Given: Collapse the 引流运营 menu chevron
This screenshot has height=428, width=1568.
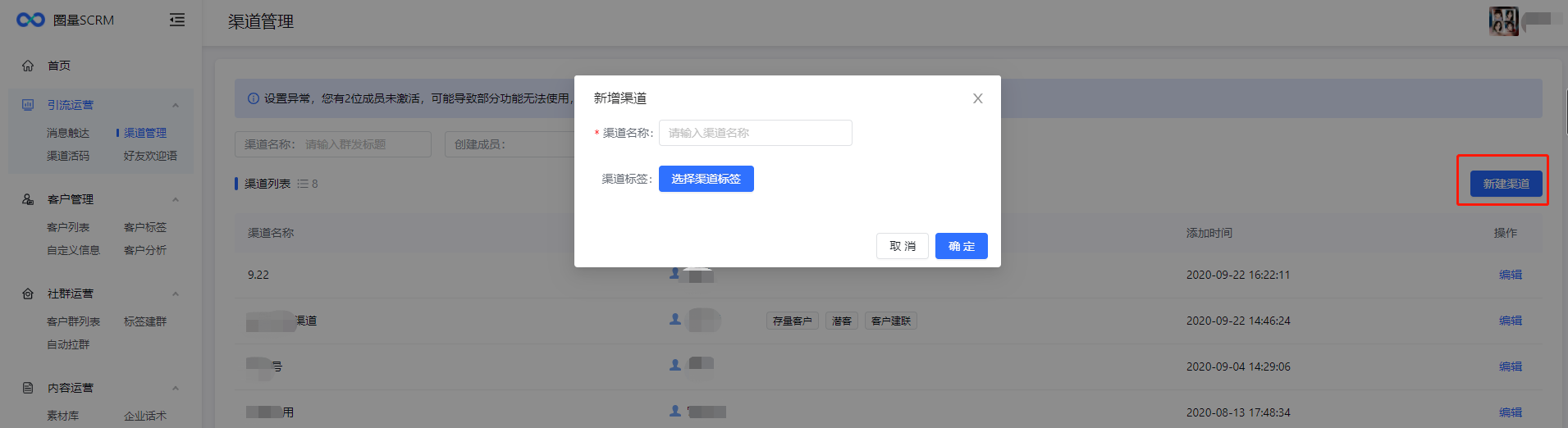Looking at the screenshot, I should tap(176, 105).
